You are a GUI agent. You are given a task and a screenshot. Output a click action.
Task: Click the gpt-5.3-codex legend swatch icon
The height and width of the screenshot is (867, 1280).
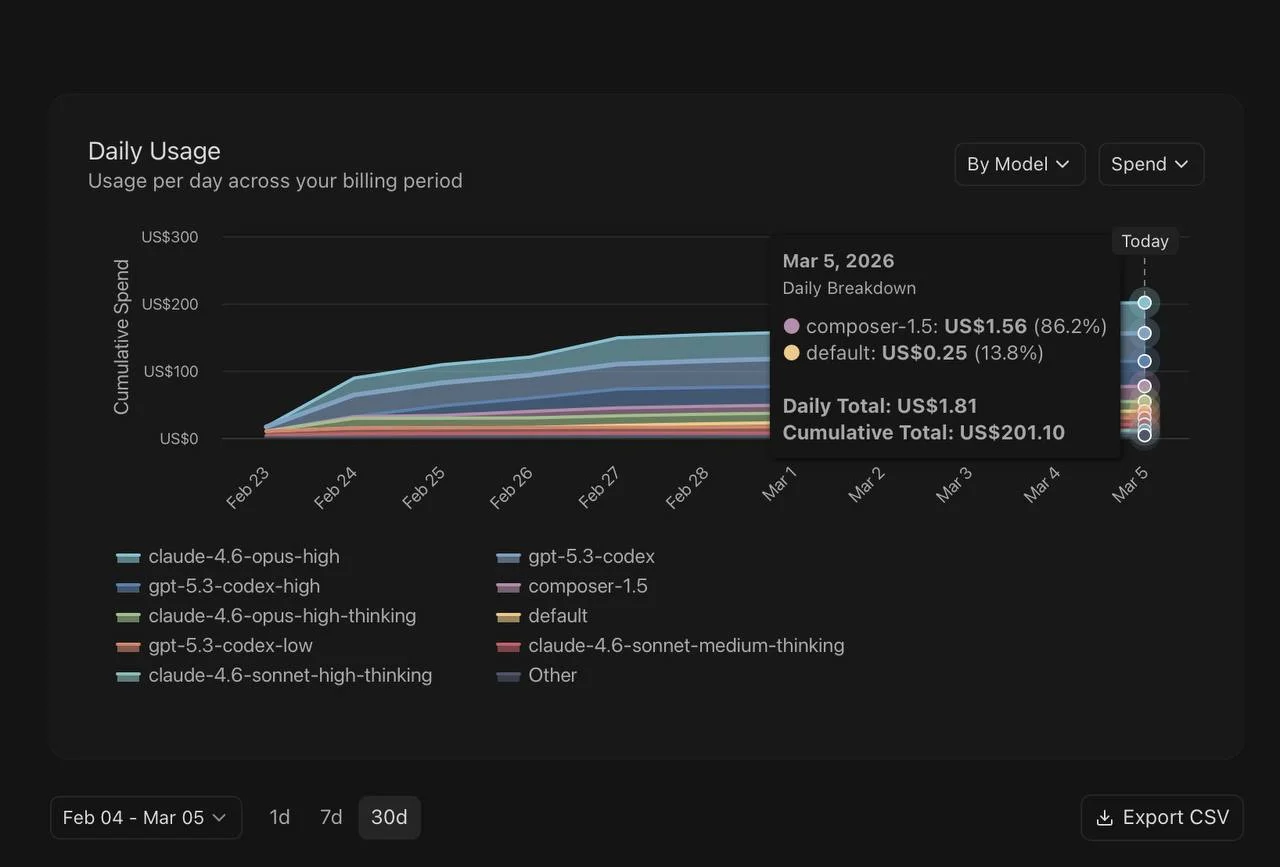point(508,557)
